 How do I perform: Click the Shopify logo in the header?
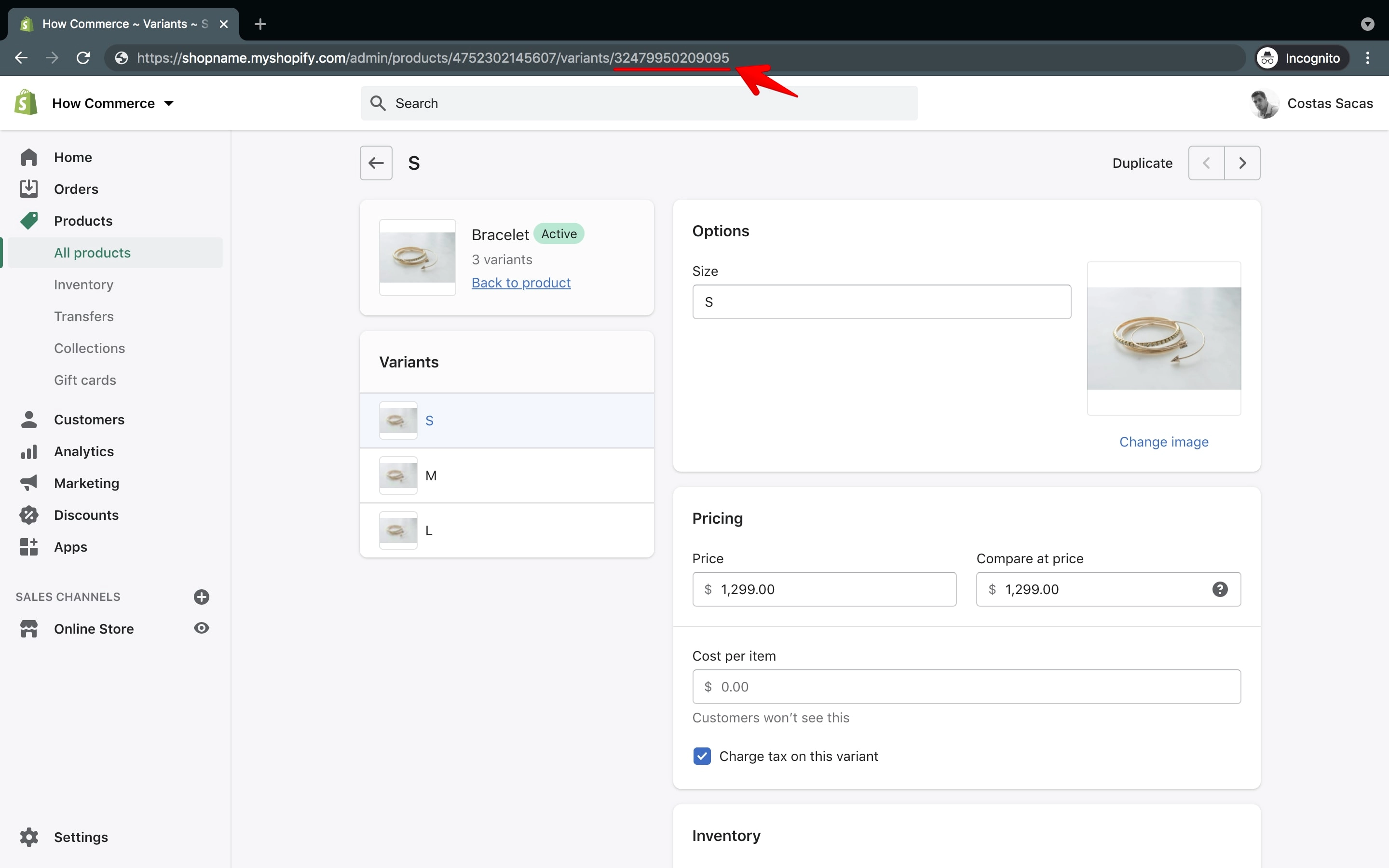pos(26,103)
